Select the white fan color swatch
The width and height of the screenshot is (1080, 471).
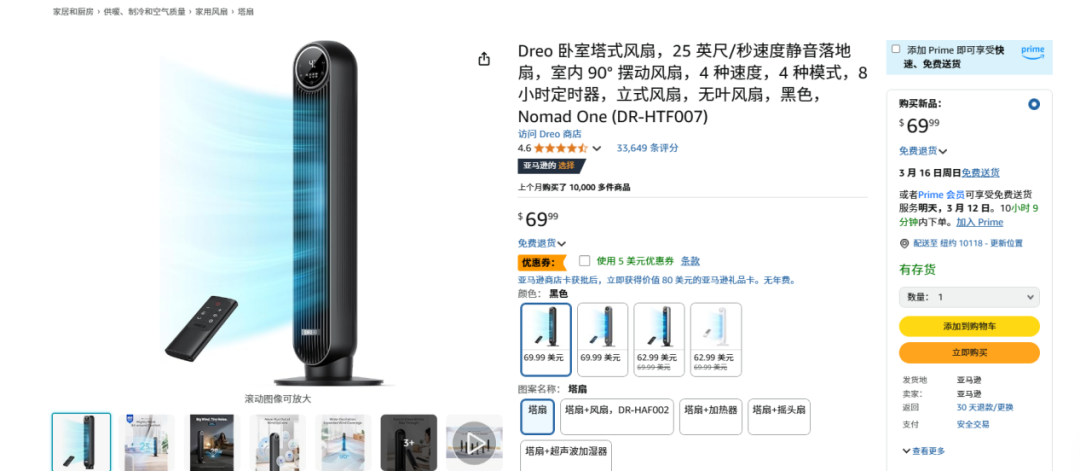click(716, 339)
